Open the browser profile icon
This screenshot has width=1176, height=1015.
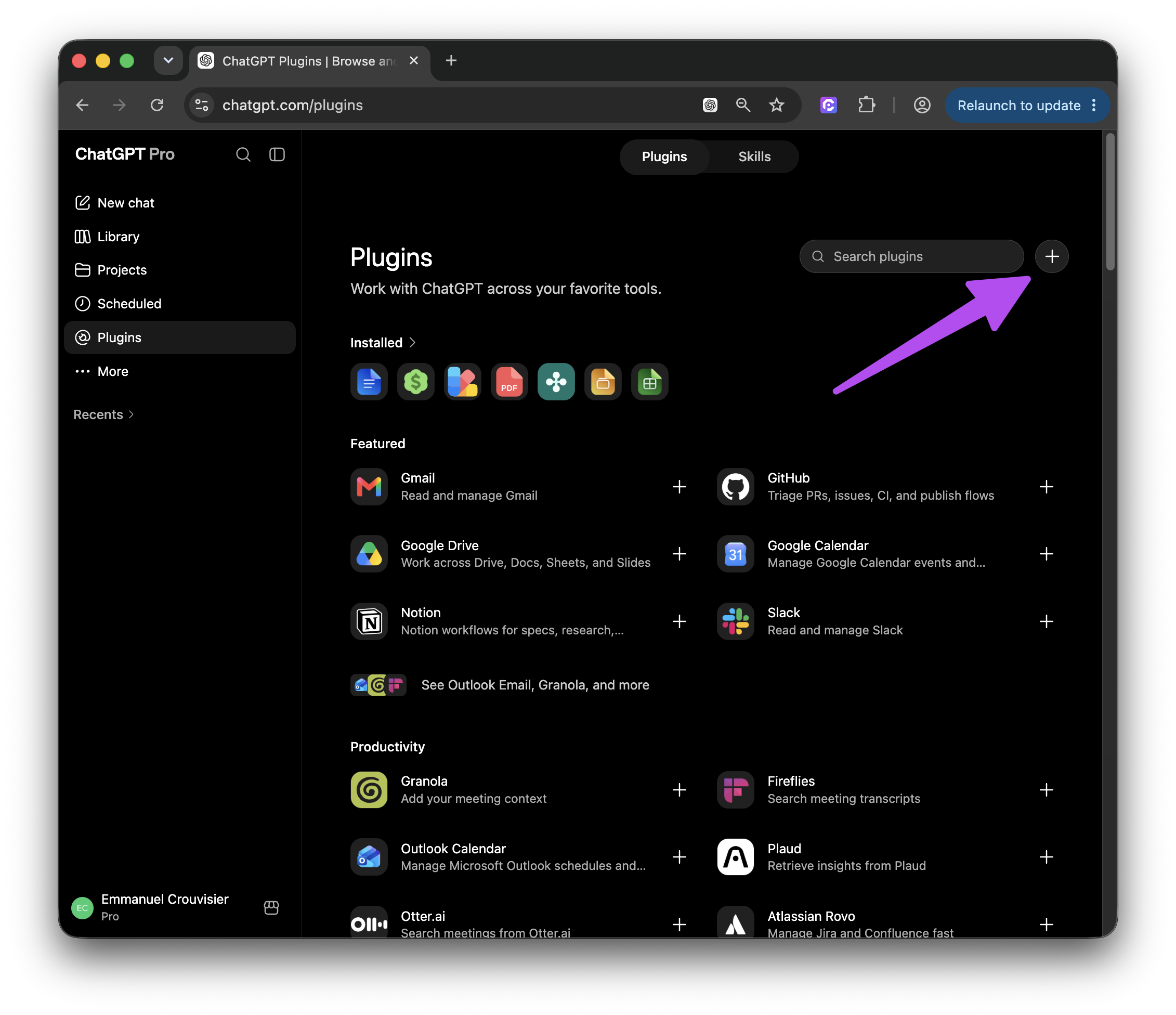pyautogui.click(x=922, y=105)
